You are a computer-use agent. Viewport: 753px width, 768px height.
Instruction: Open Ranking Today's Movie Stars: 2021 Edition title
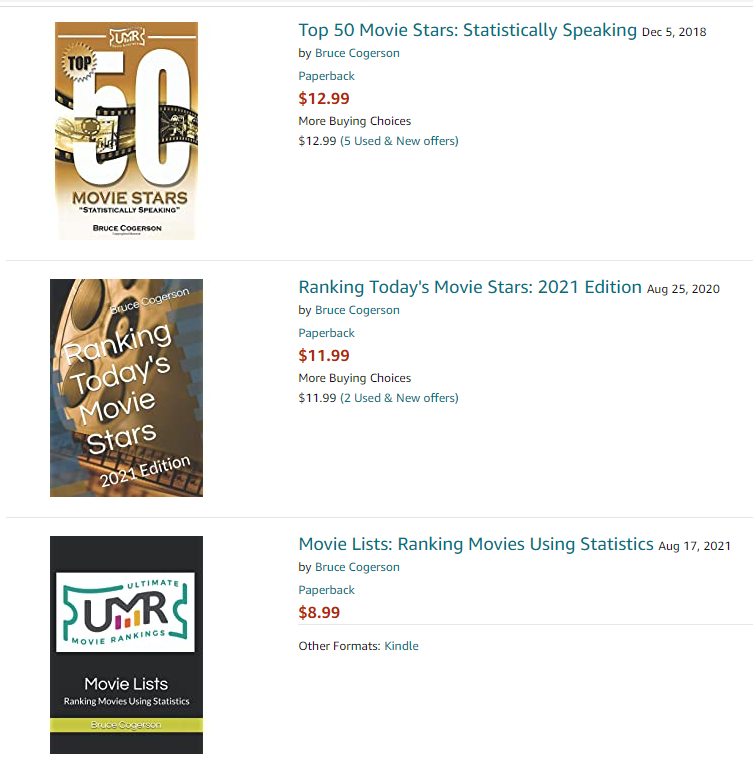pyautogui.click(x=470, y=288)
